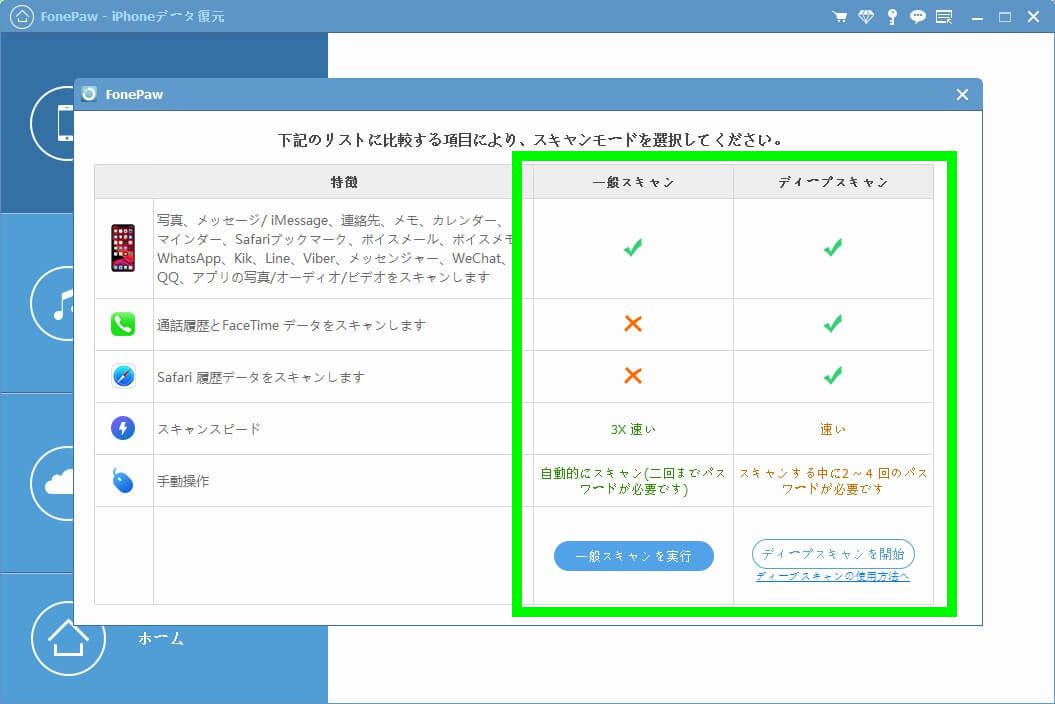1055x704 pixels.
Task: Open ディープスキャンの使用方法へ link
Action: click(833, 576)
